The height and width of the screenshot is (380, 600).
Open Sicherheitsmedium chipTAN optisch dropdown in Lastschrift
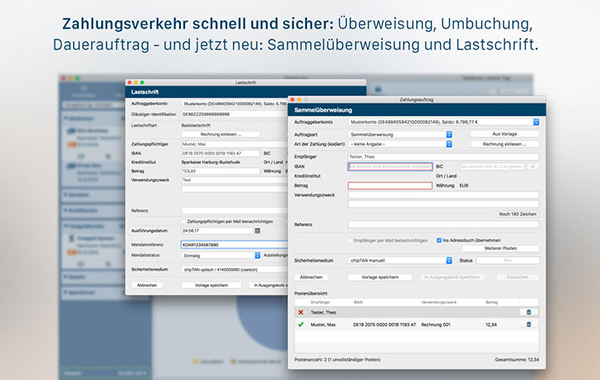235,270
